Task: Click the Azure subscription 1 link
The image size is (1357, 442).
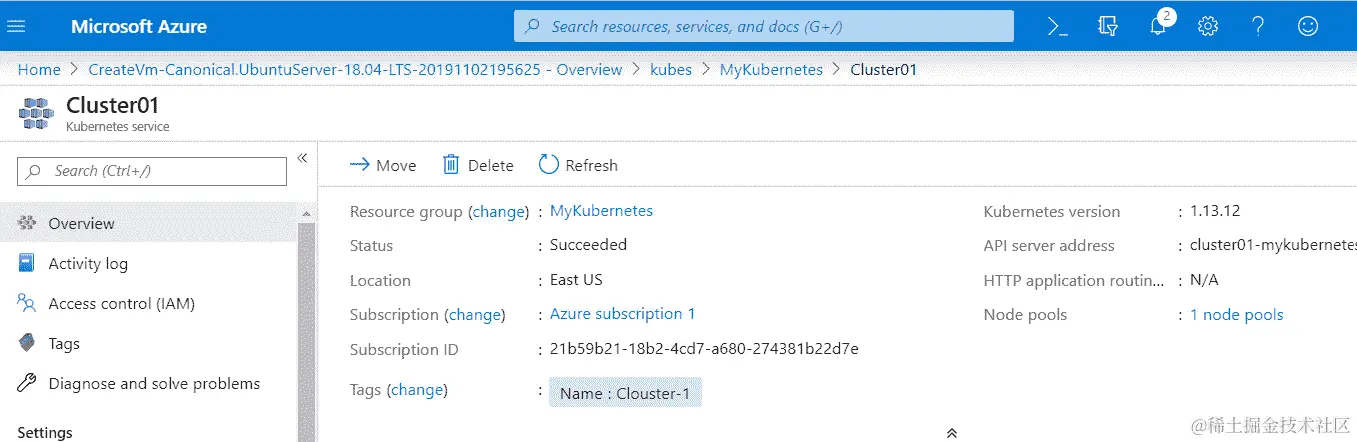Action: 622,314
